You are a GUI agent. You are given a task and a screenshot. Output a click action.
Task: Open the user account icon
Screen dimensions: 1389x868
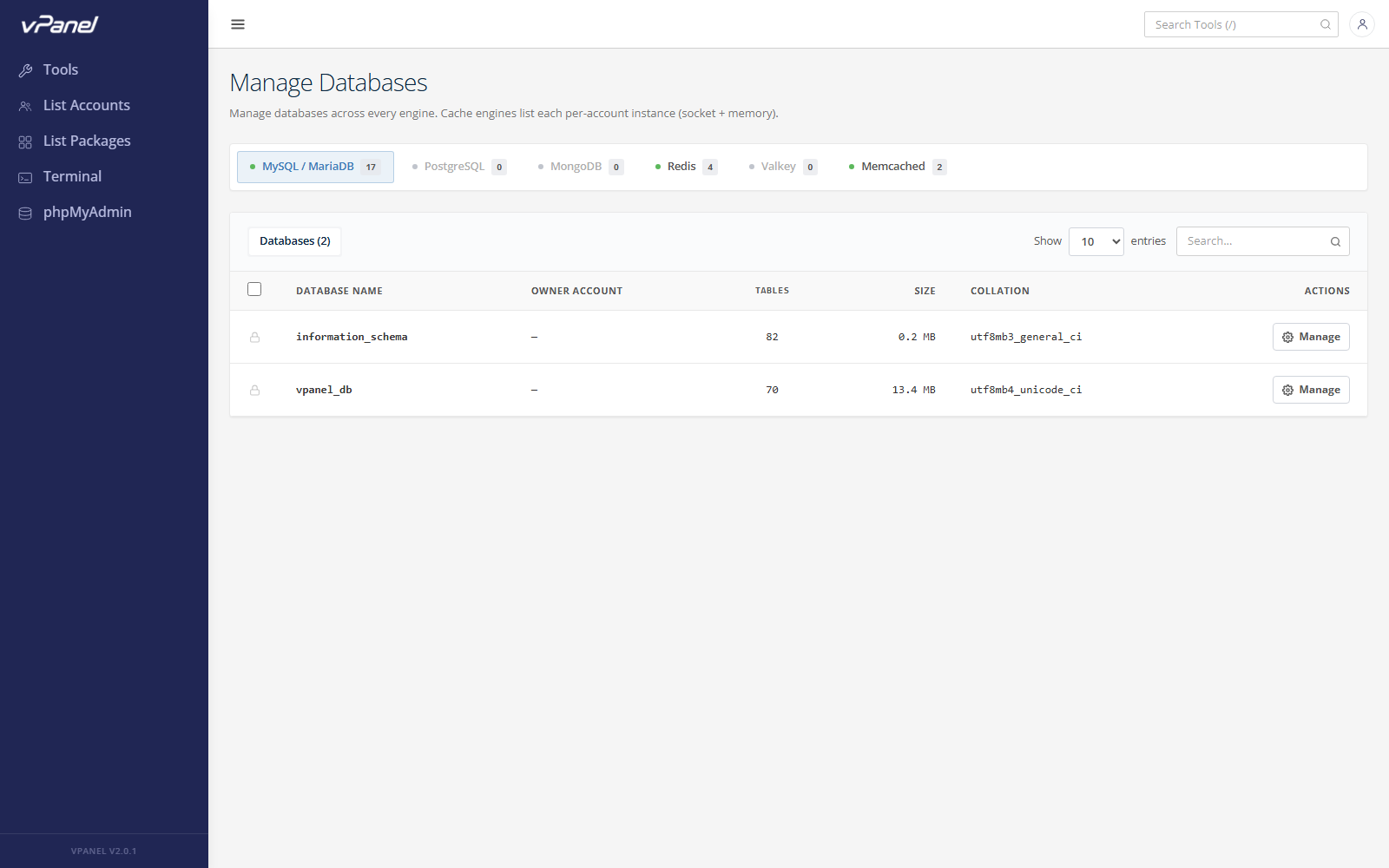tap(1362, 24)
